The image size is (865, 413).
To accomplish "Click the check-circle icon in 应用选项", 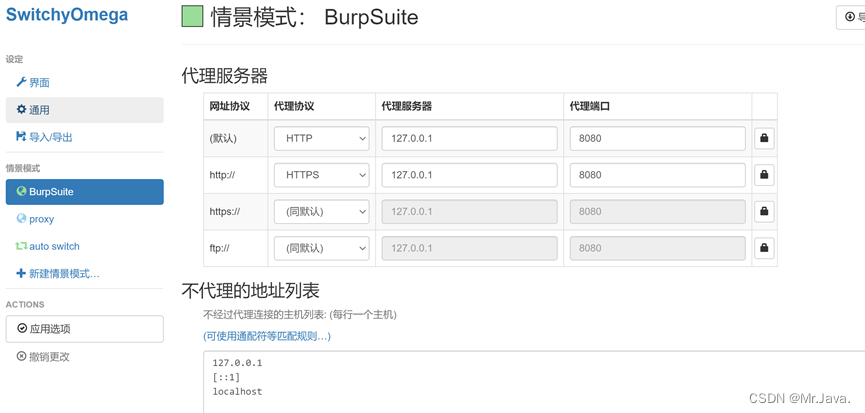I will pyautogui.click(x=22, y=329).
